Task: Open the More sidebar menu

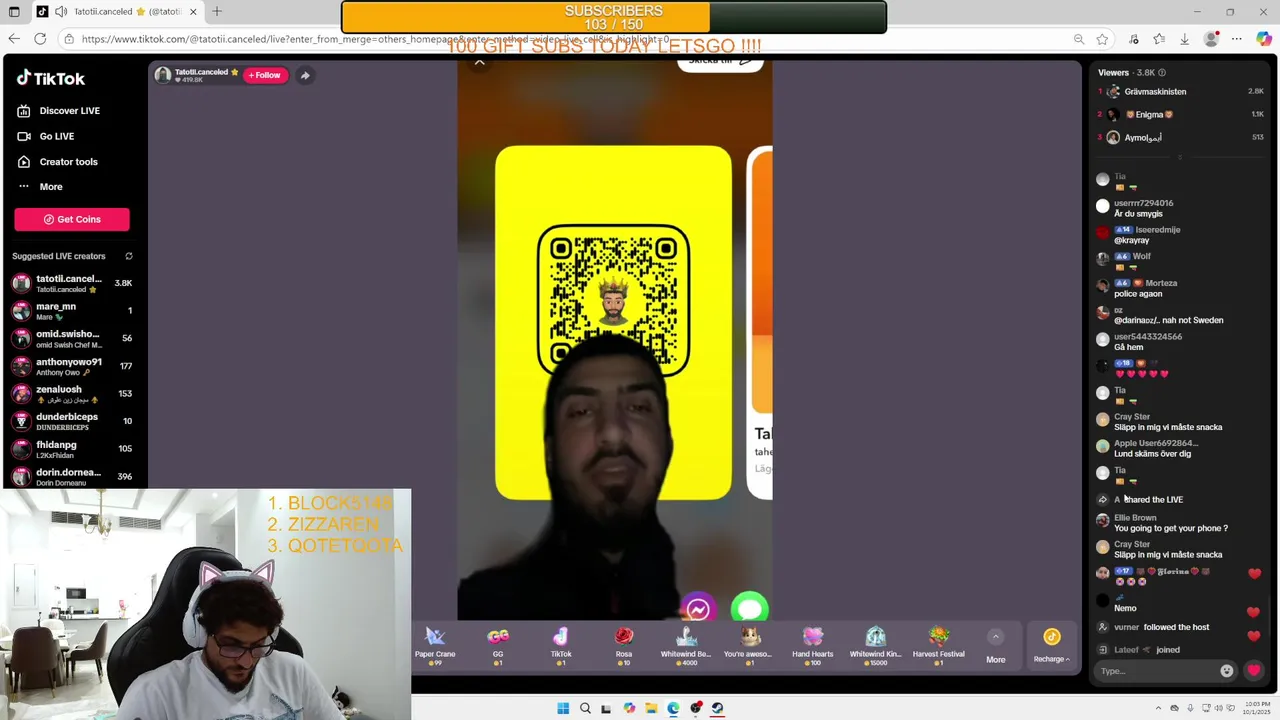Action: (40, 187)
